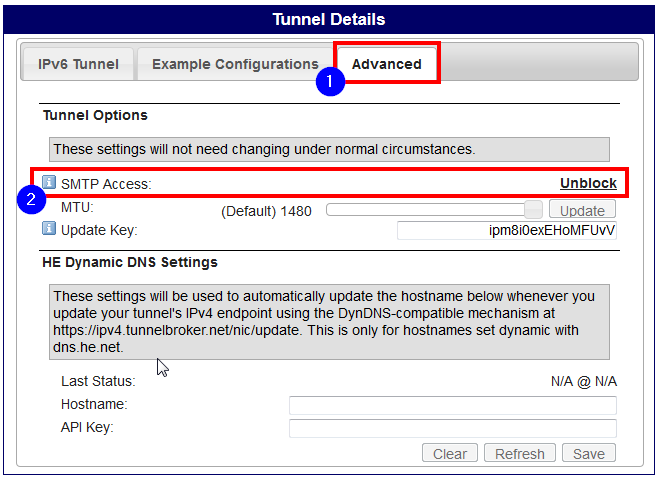
Task: Click the Tunnel Details title bar
Action: pos(329,19)
